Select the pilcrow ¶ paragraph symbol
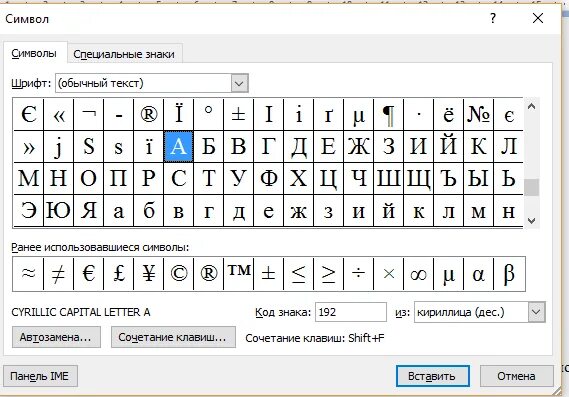Image resolution: width=569 pixels, height=397 pixels. click(x=389, y=115)
